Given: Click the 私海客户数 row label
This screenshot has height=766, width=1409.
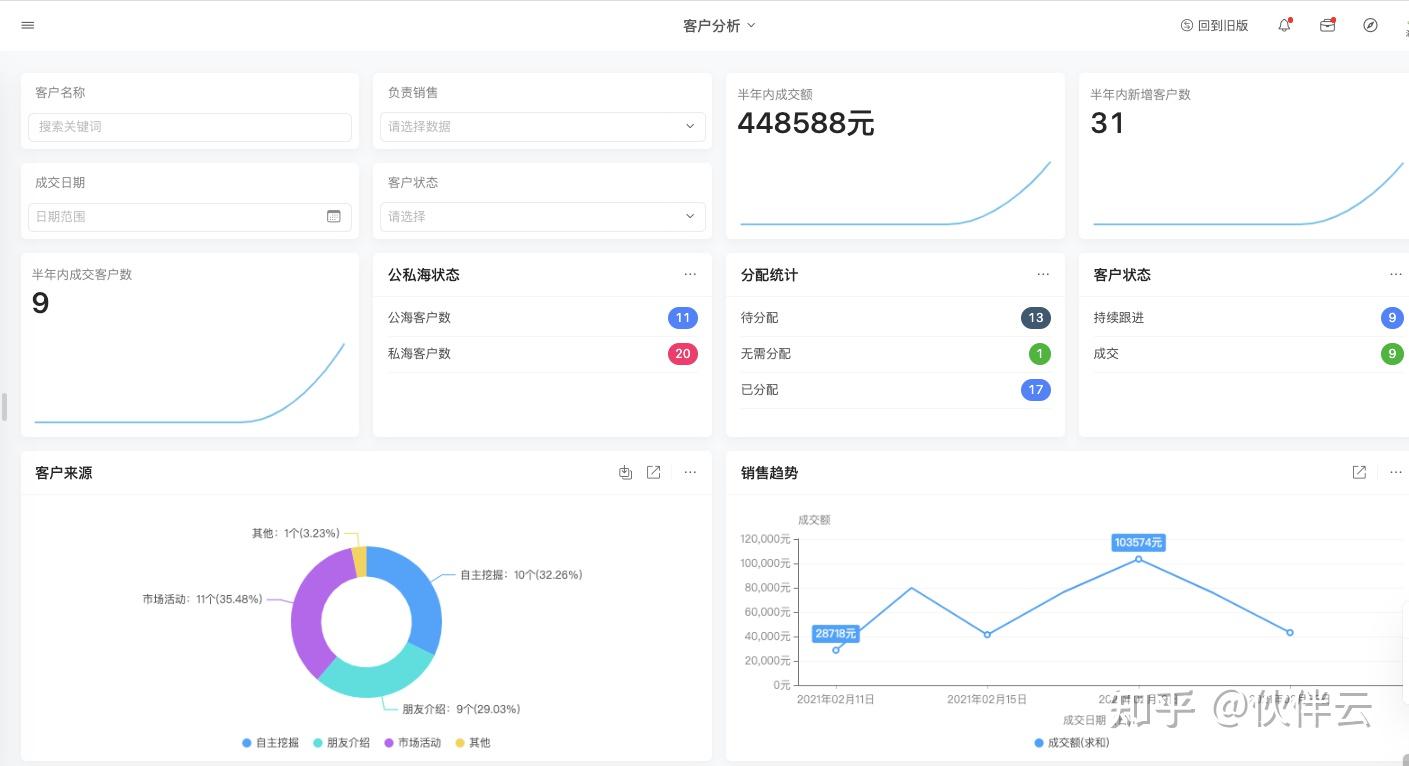Looking at the screenshot, I should pos(419,354).
